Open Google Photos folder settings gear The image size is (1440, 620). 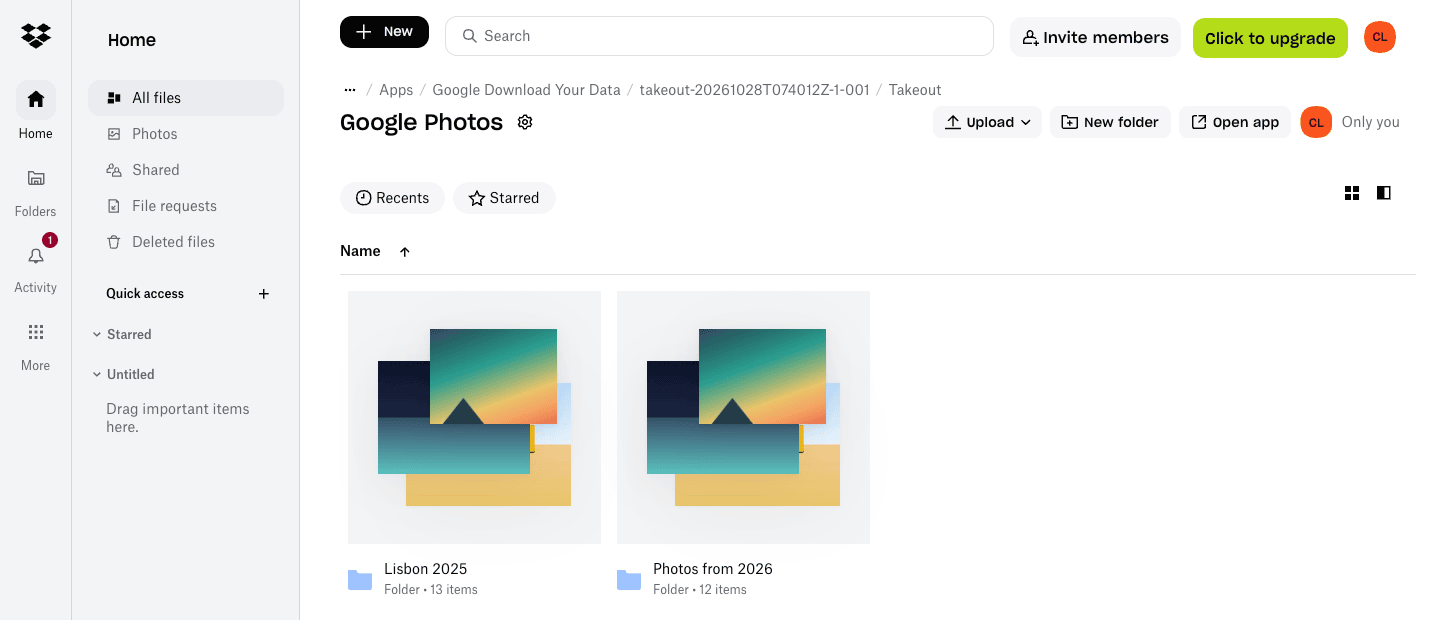525,122
